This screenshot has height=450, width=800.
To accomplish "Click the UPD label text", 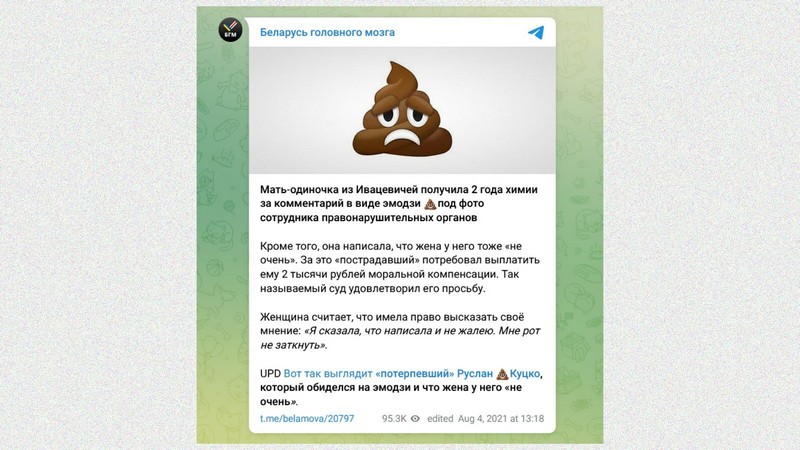I will tap(270, 373).
